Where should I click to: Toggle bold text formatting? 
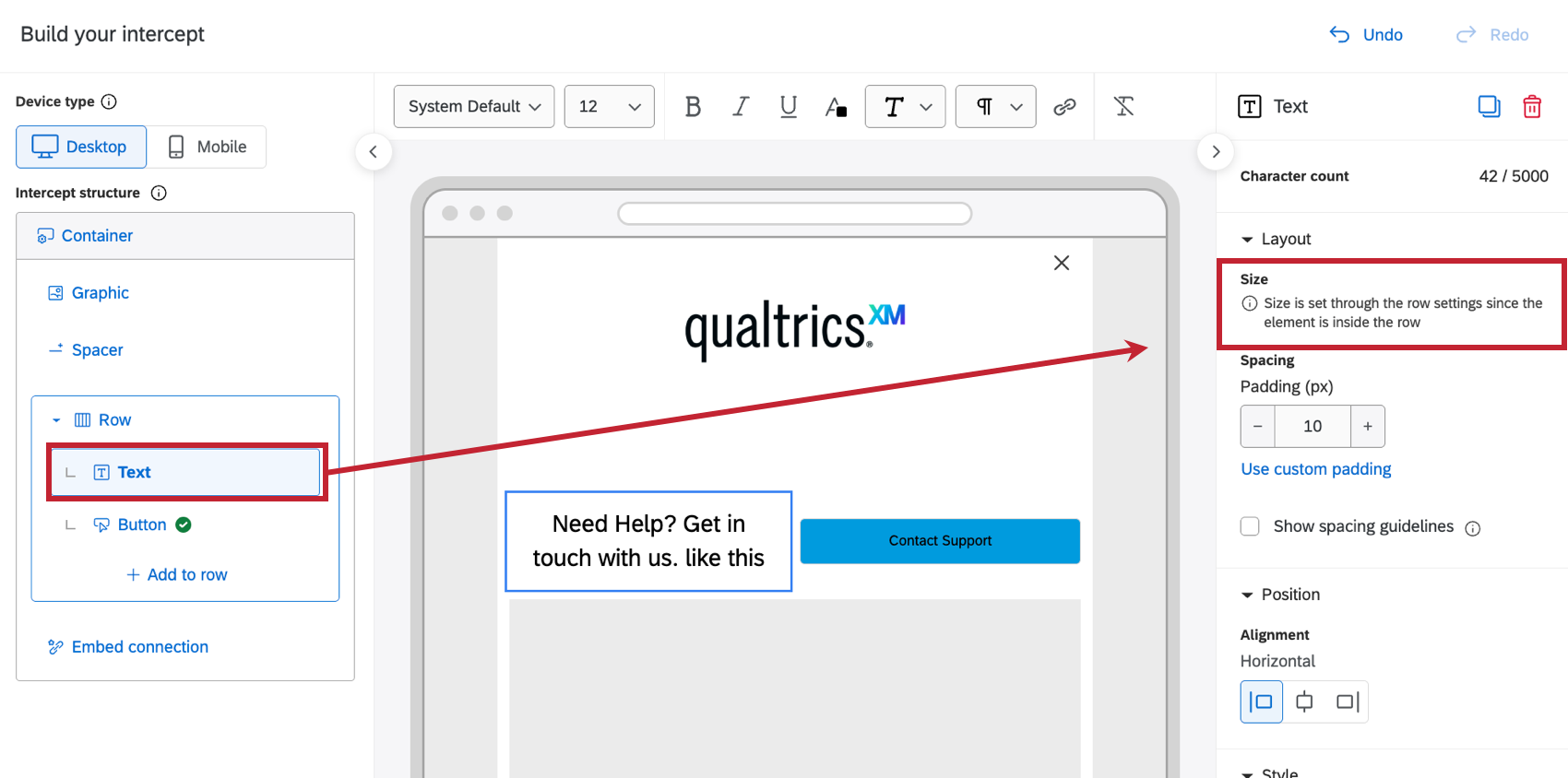tap(693, 107)
